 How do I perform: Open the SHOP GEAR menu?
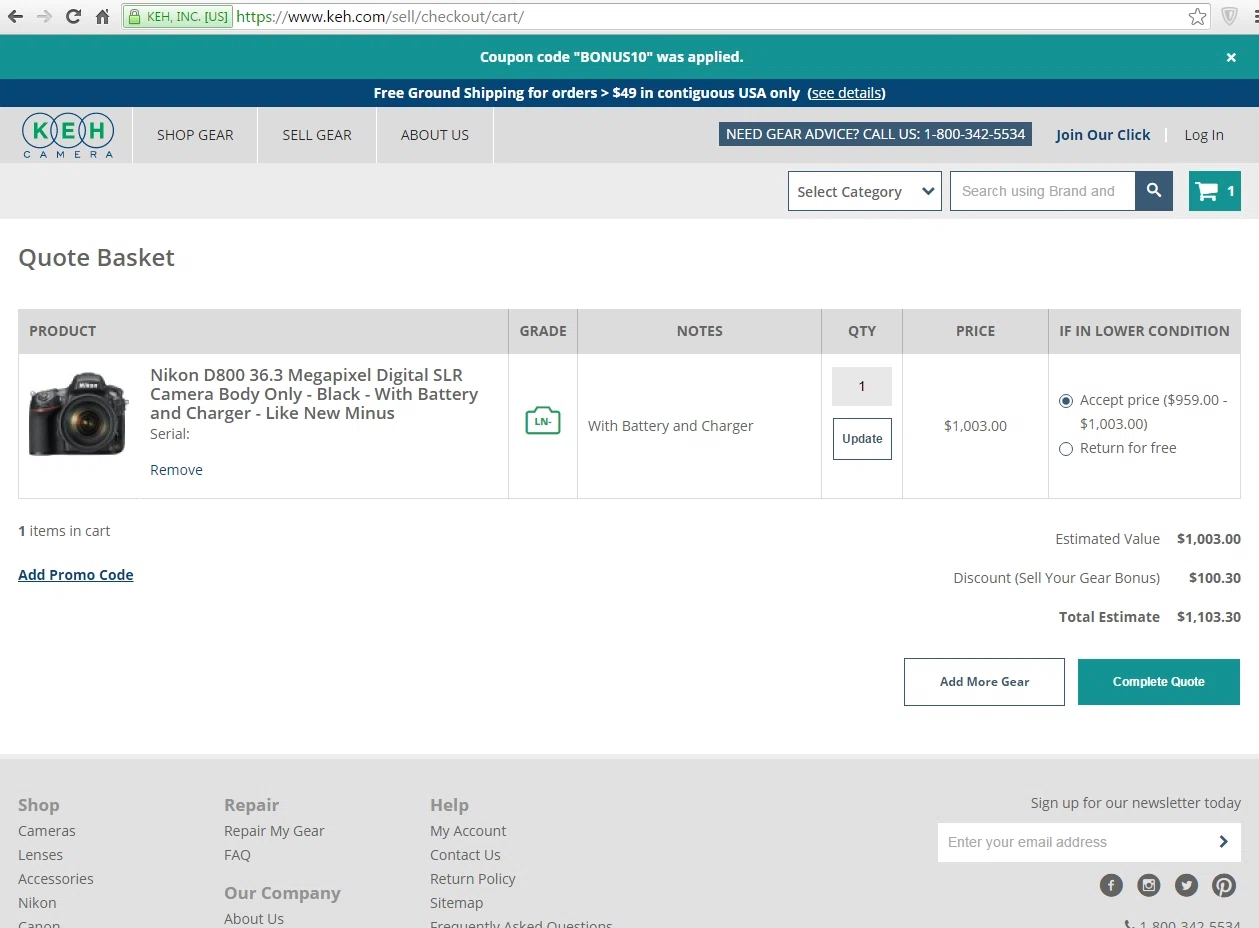pos(195,135)
